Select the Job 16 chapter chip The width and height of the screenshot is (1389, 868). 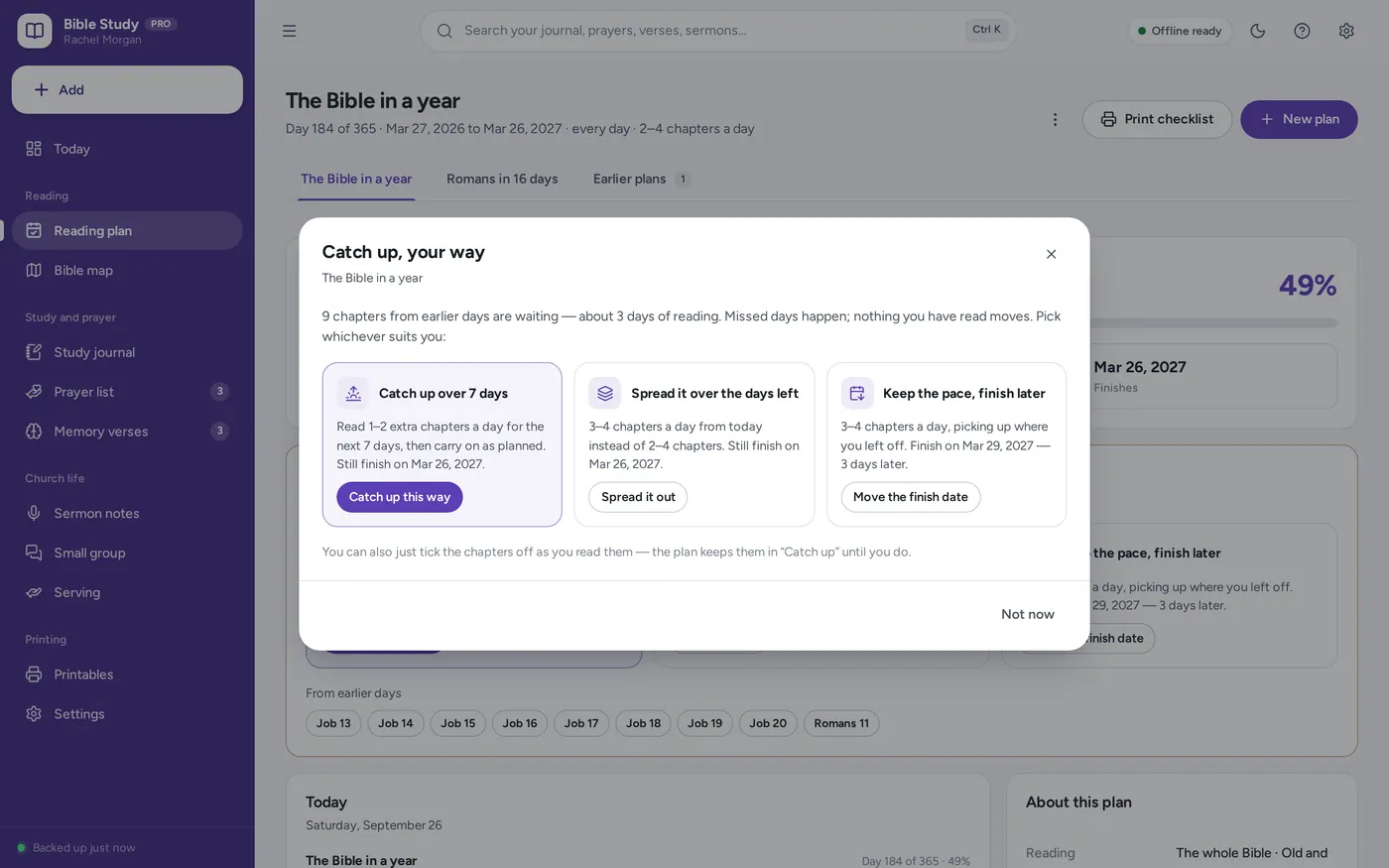(520, 723)
